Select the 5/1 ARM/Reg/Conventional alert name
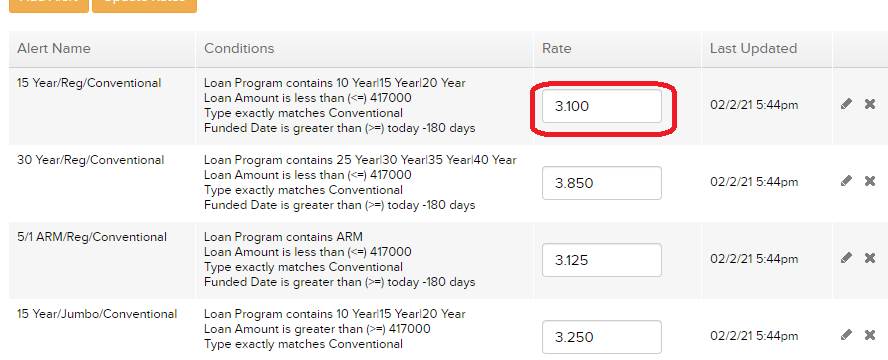Screen dimensions: 888x360 [x=92, y=237]
